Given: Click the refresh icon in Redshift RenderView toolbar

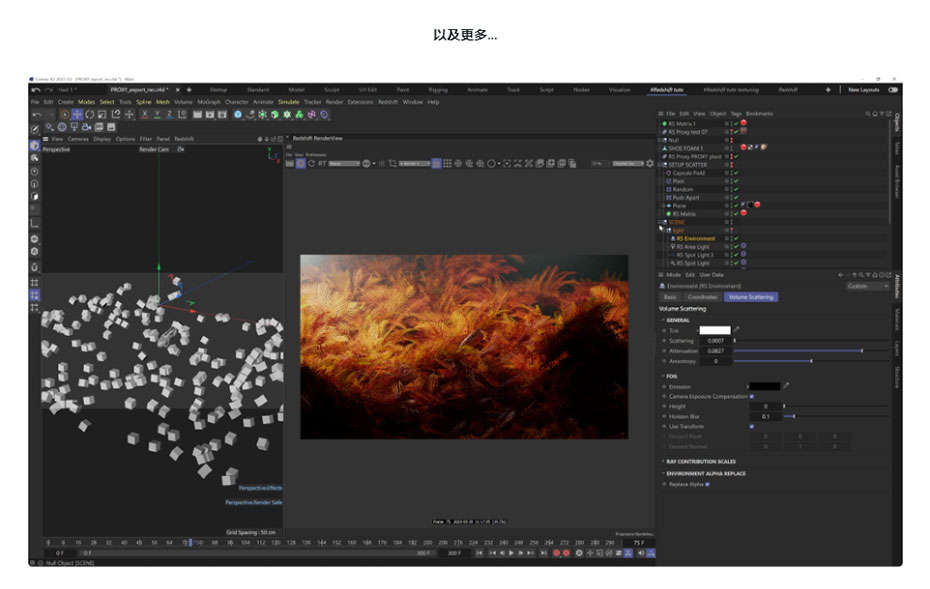Looking at the screenshot, I should (x=311, y=163).
